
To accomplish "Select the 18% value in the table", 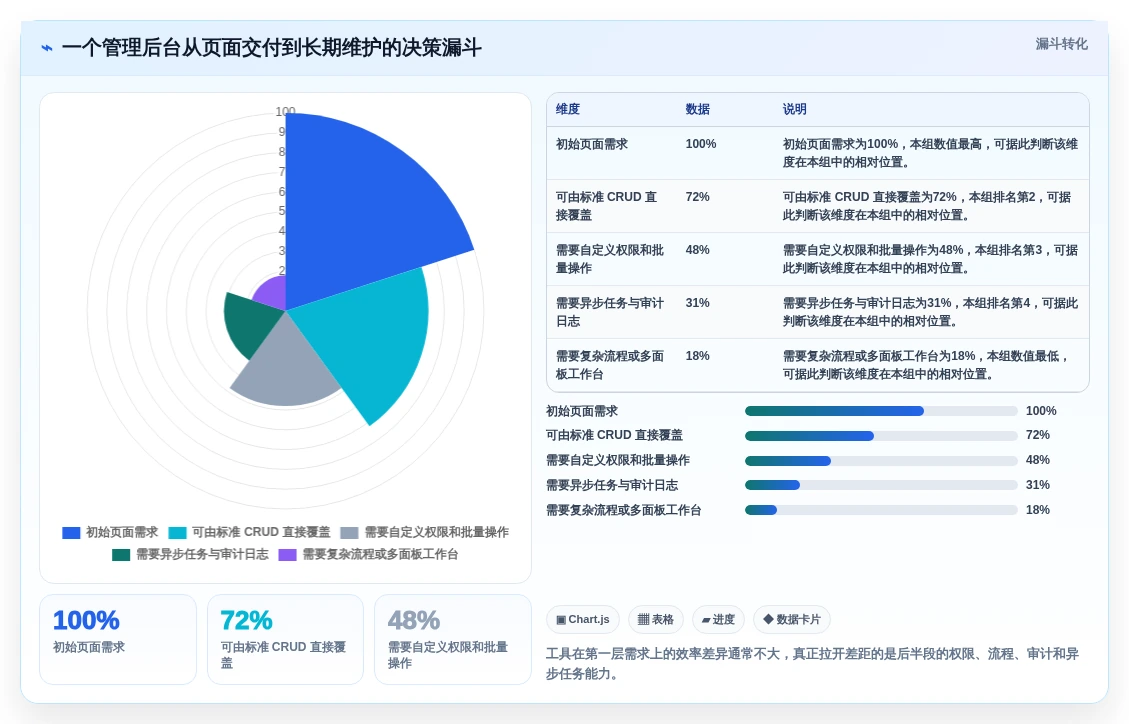I will 697,356.
